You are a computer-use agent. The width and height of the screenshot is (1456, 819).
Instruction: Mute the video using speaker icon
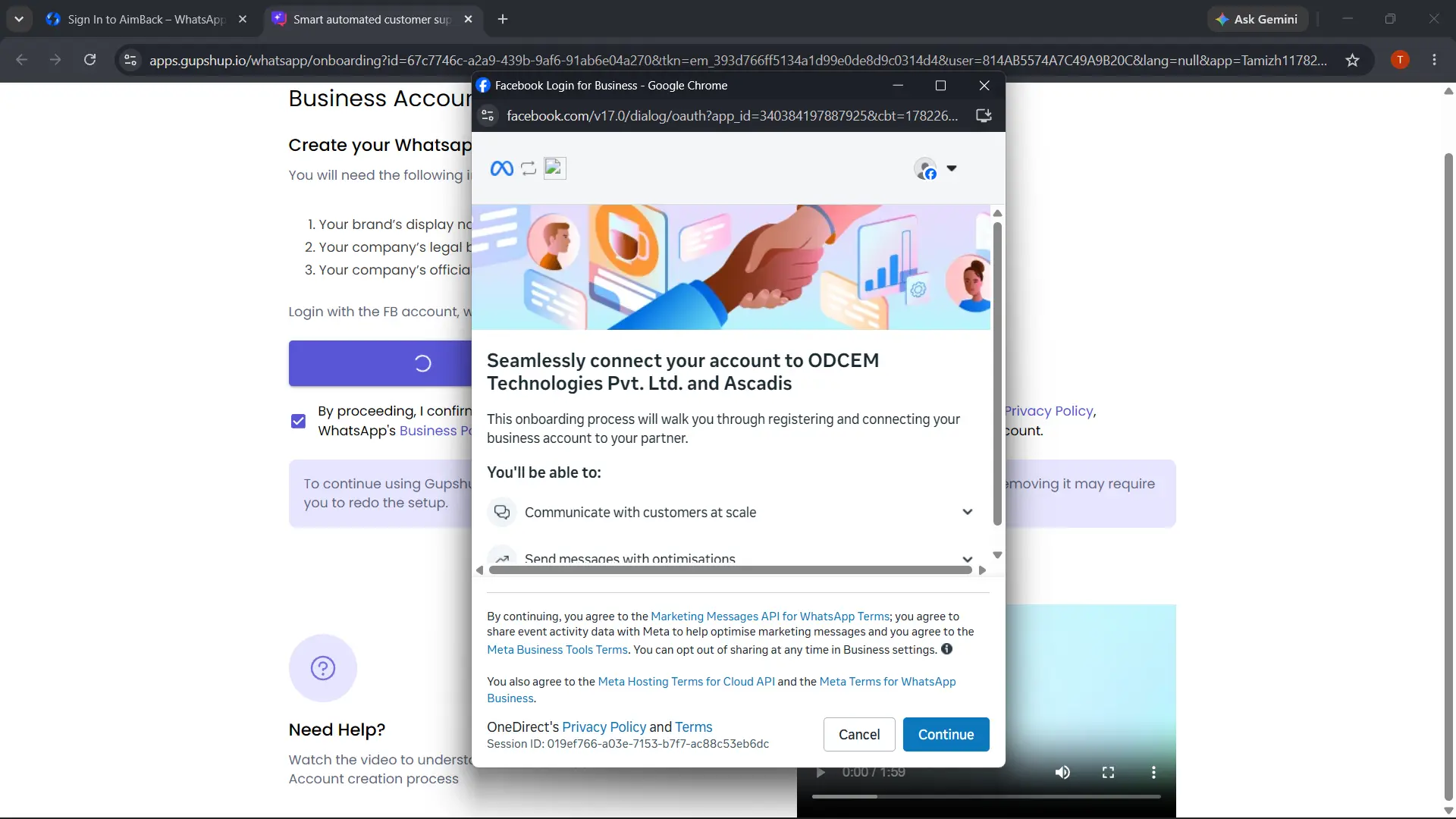(1062, 772)
